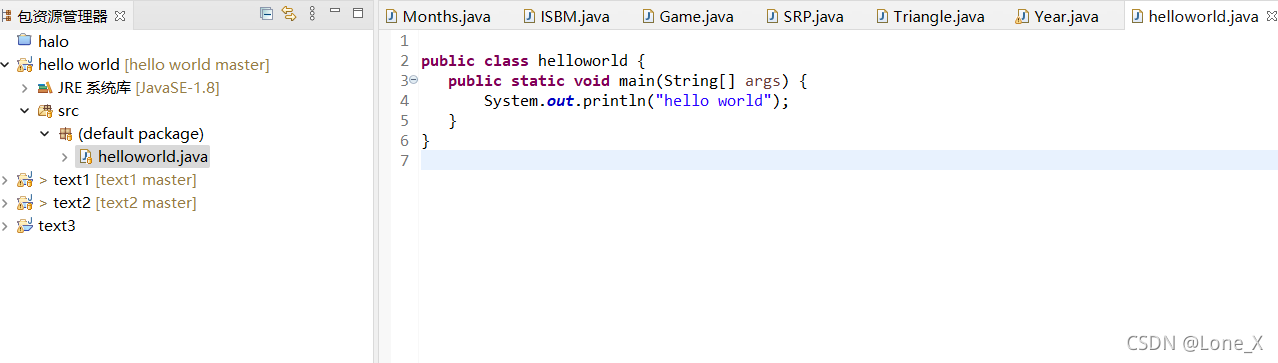The image size is (1278, 363).
Task: Click the text3 project icon
Action: 25,226
